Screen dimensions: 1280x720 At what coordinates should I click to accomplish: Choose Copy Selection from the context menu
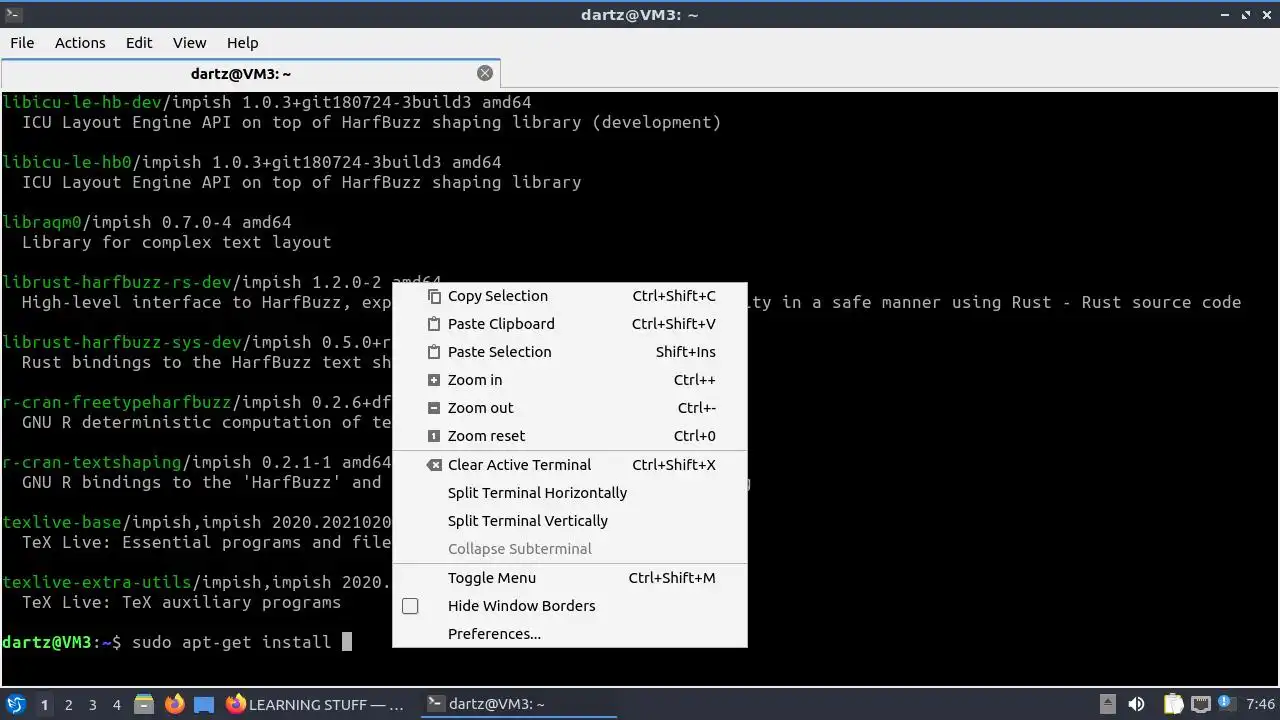(x=569, y=296)
